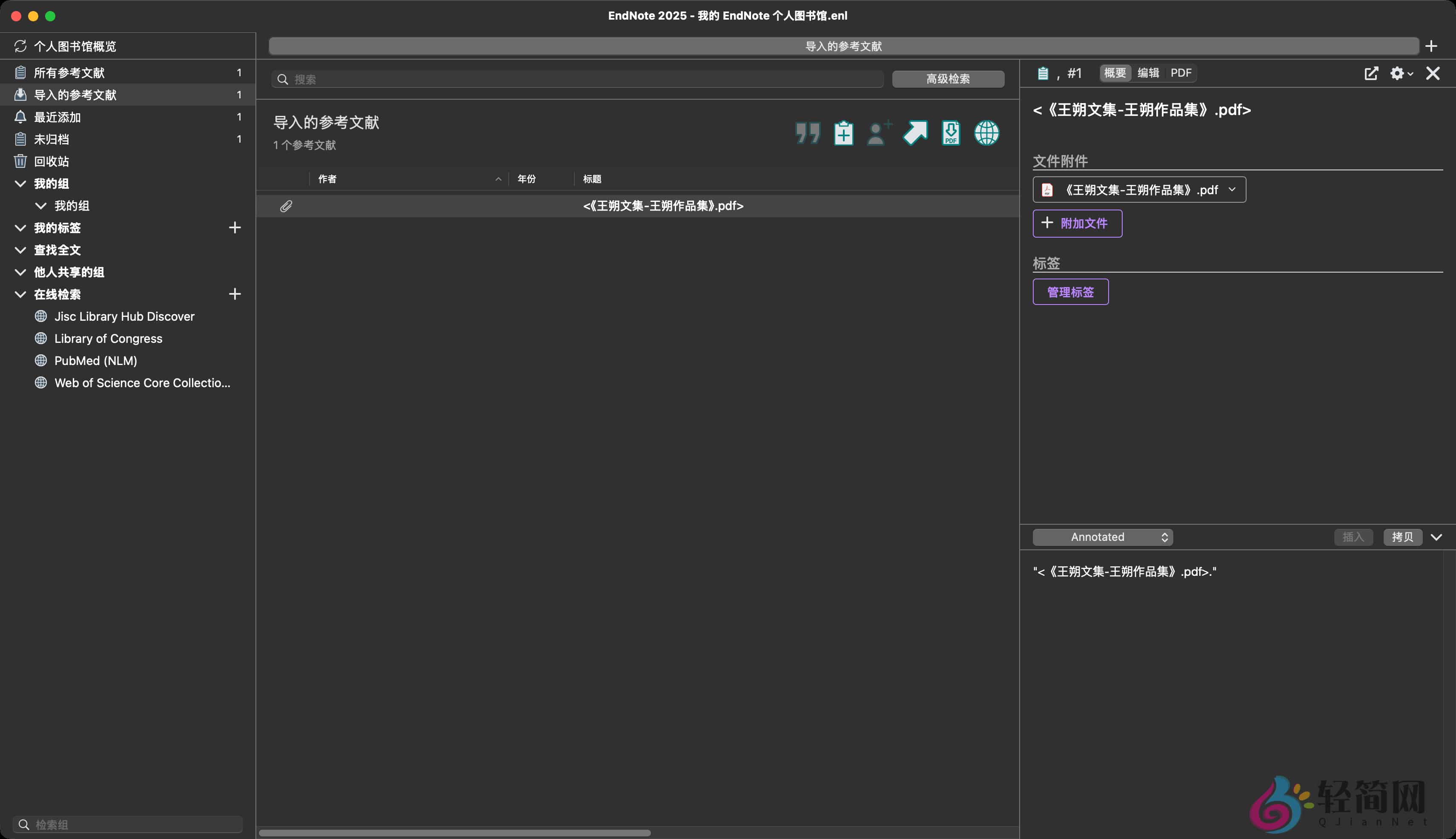Click the red close window button

16,16
